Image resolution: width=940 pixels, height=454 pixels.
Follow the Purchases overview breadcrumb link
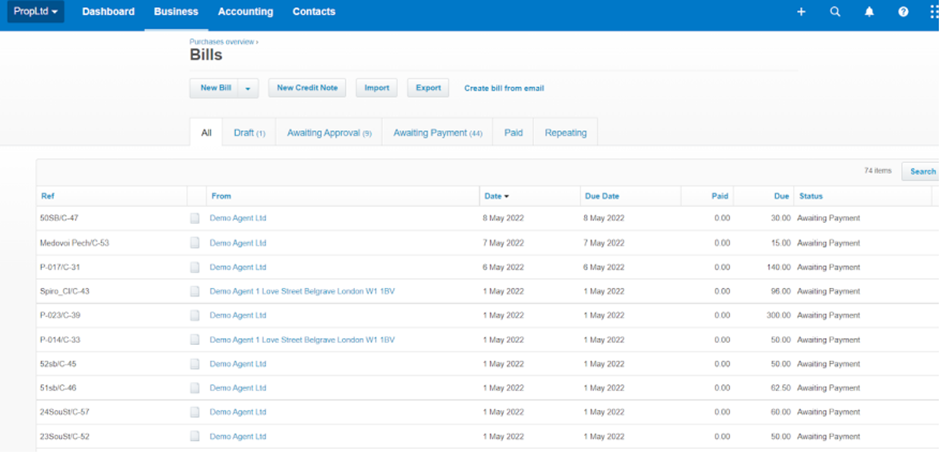[222, 42]
